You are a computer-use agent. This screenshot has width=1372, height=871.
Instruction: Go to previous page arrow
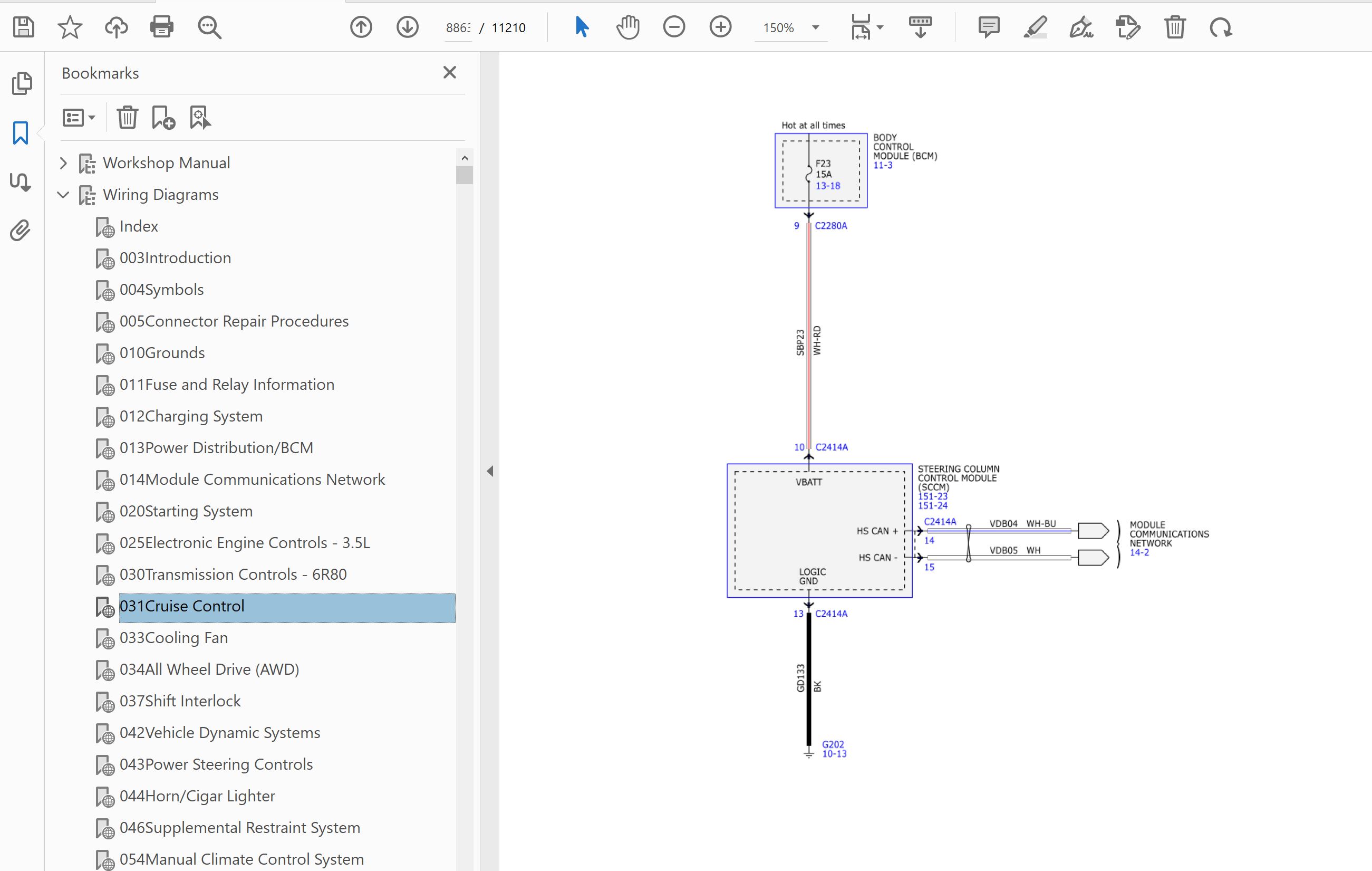(x=361, y=27)
